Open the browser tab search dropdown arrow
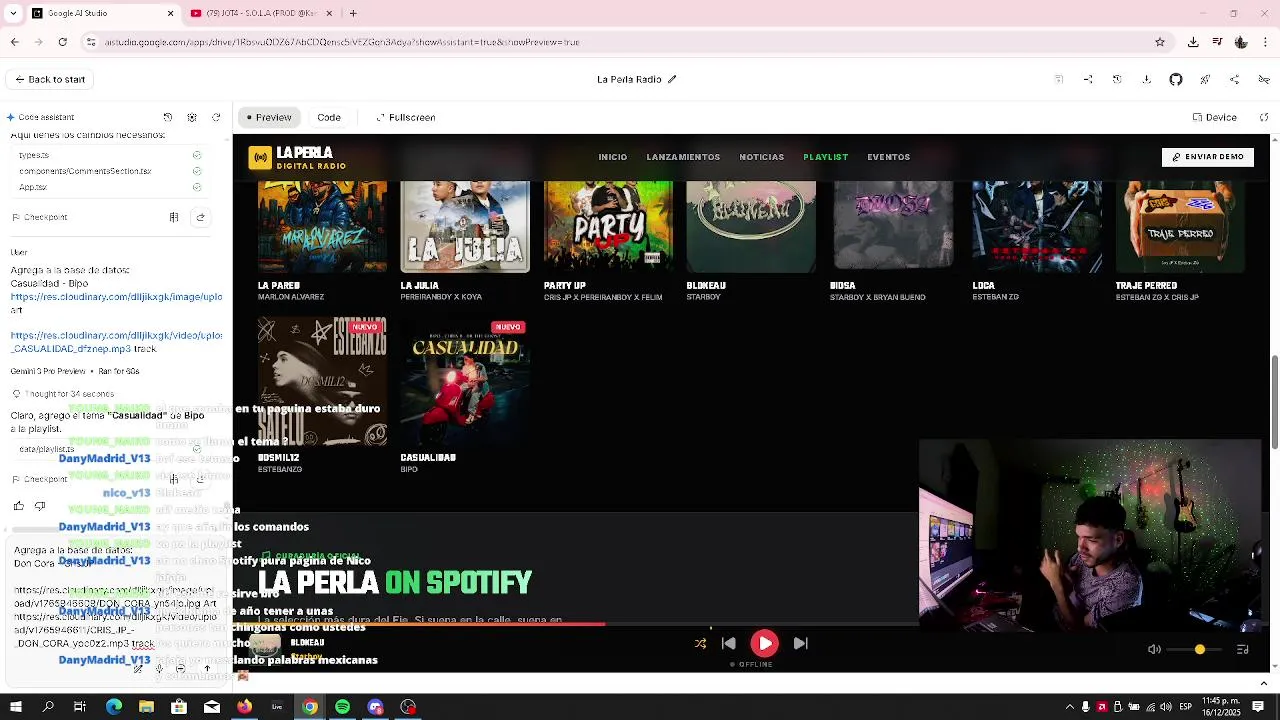Screen dimensions: 1280x720 pyautogui.click(x=13, y=13)
